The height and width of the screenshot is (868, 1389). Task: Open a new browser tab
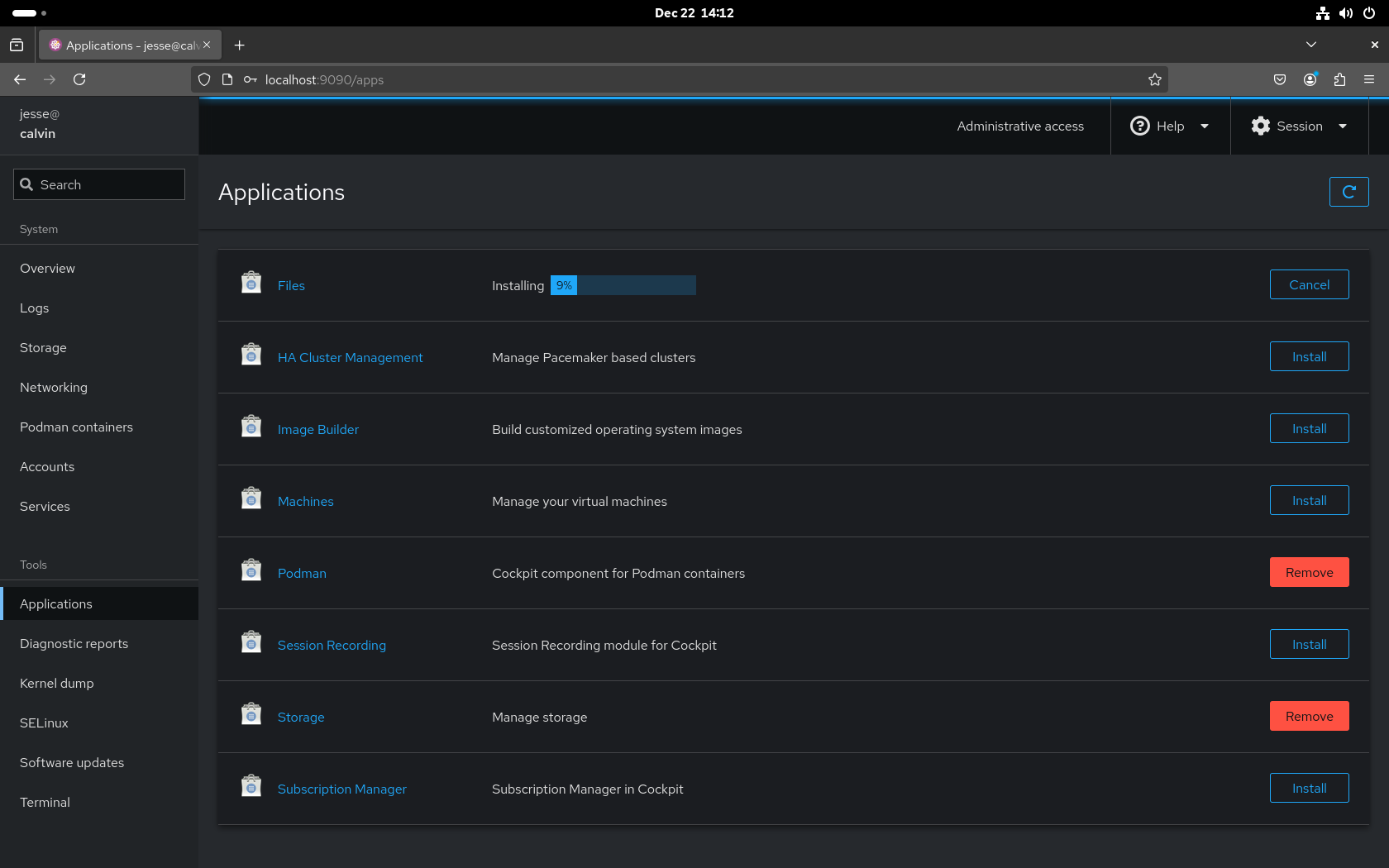point(239,45)
